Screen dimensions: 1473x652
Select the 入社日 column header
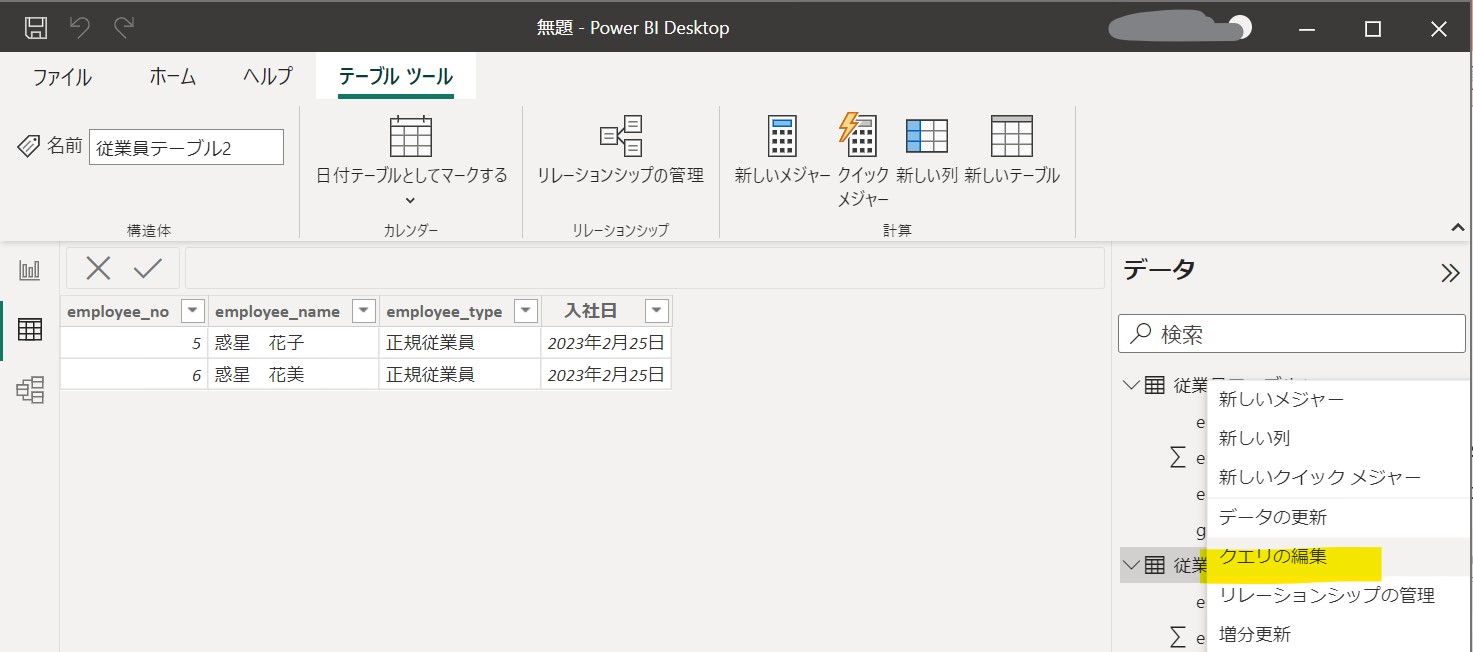click(x=591, y=311)
